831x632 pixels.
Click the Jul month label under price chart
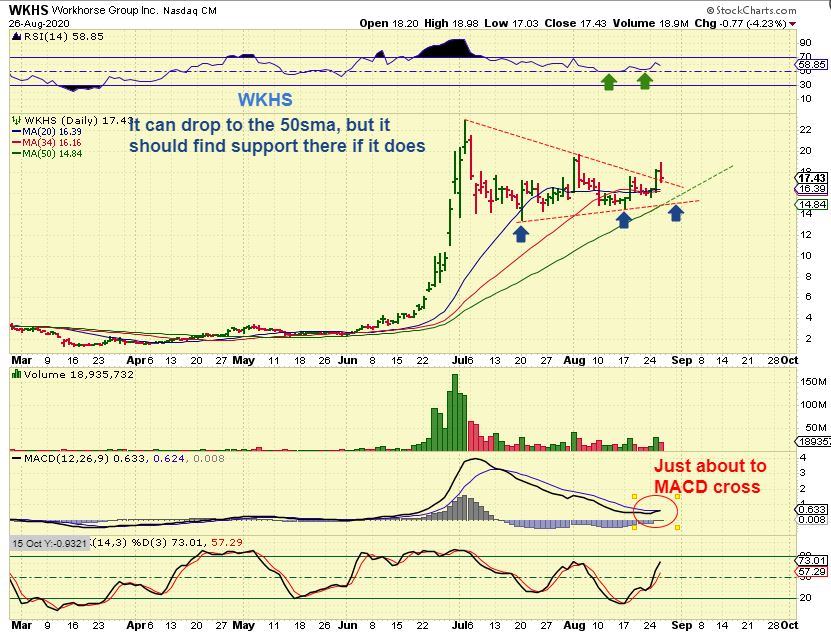[459, 360]
